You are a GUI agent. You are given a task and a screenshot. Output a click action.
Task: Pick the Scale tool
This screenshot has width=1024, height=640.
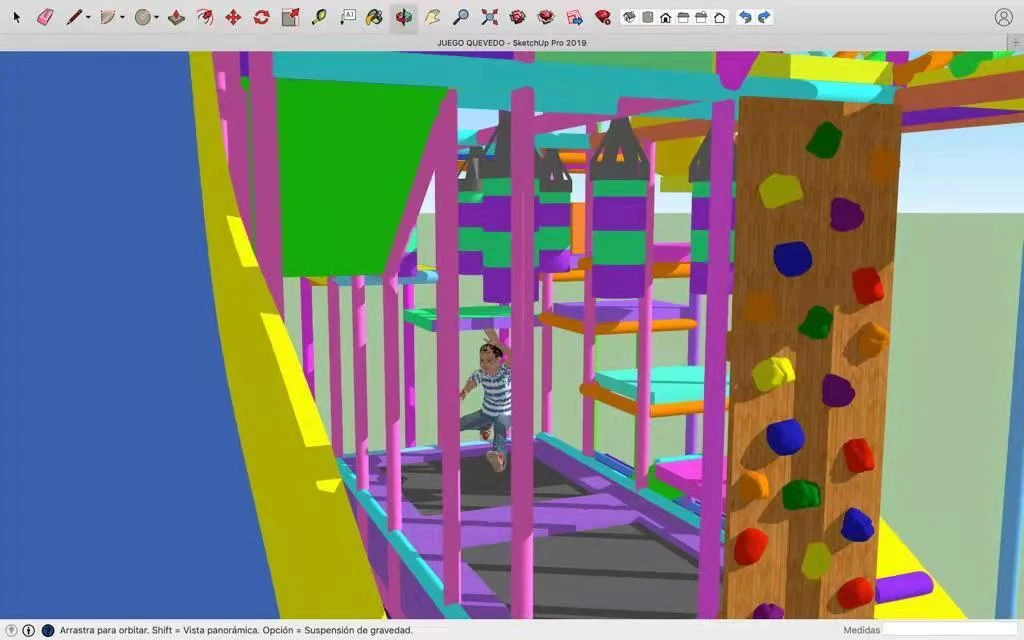click(290, 17)
